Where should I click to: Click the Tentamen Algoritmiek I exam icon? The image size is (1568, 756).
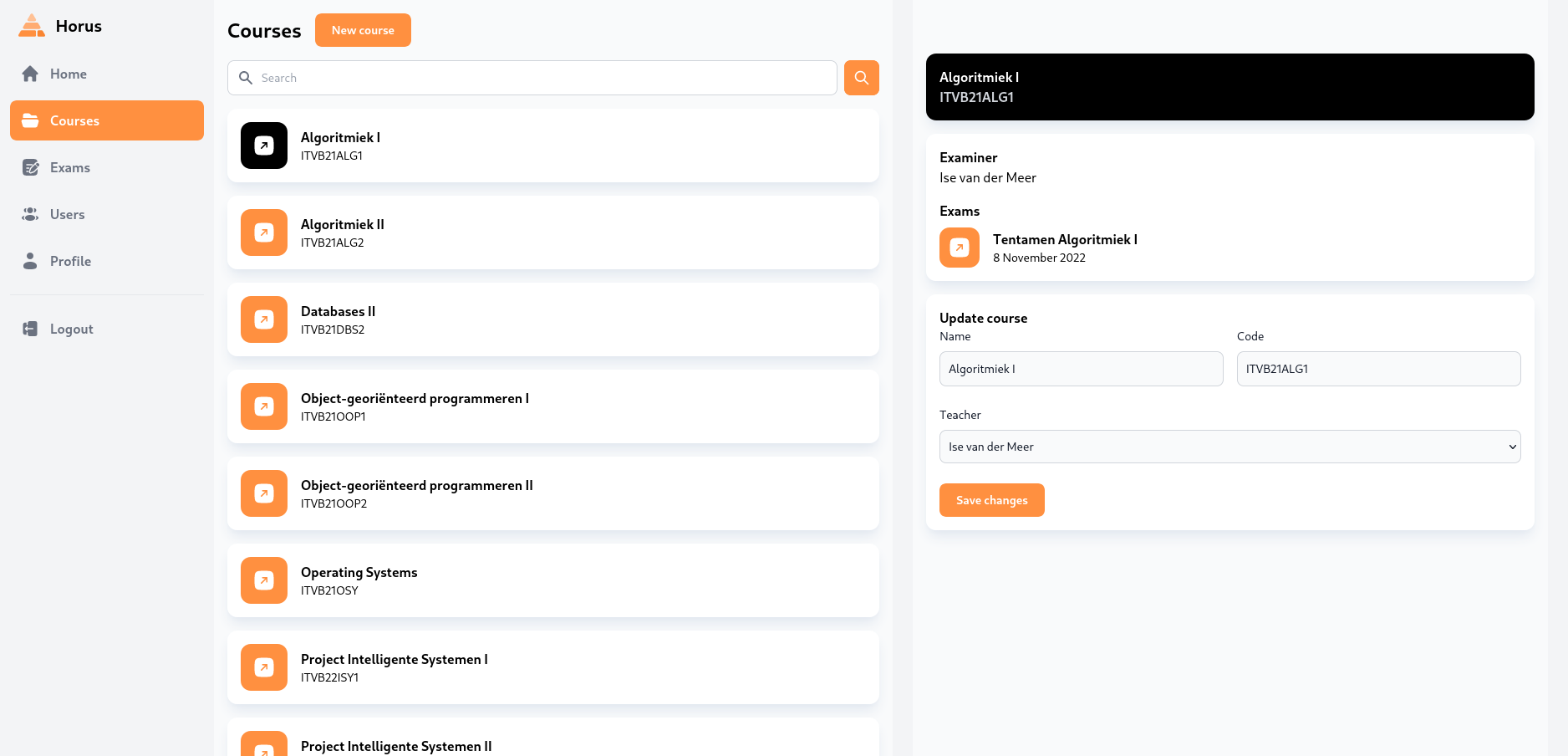(959, 248)
